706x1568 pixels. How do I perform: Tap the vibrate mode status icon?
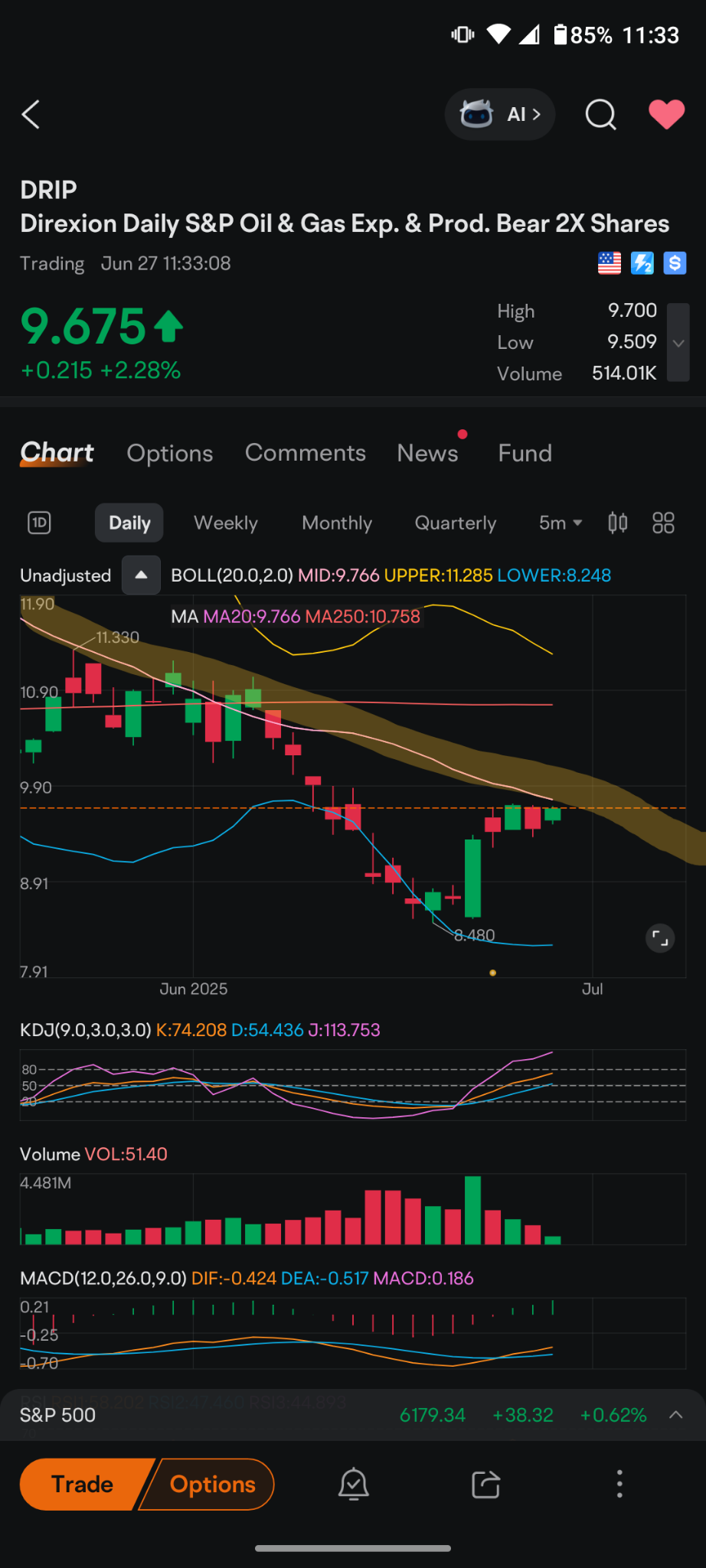463,34
